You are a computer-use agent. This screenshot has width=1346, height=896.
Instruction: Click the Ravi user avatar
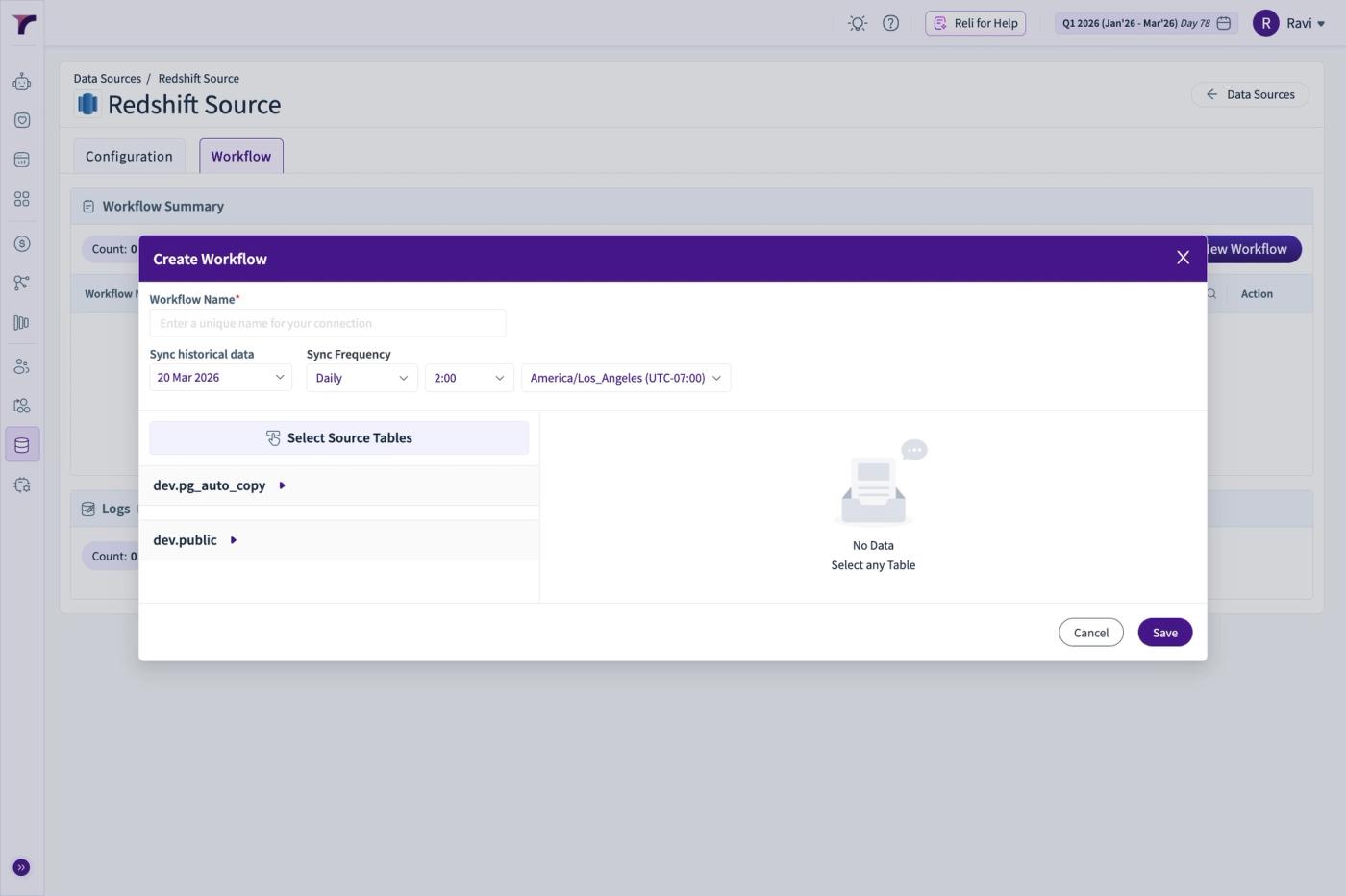point(1265,23)
